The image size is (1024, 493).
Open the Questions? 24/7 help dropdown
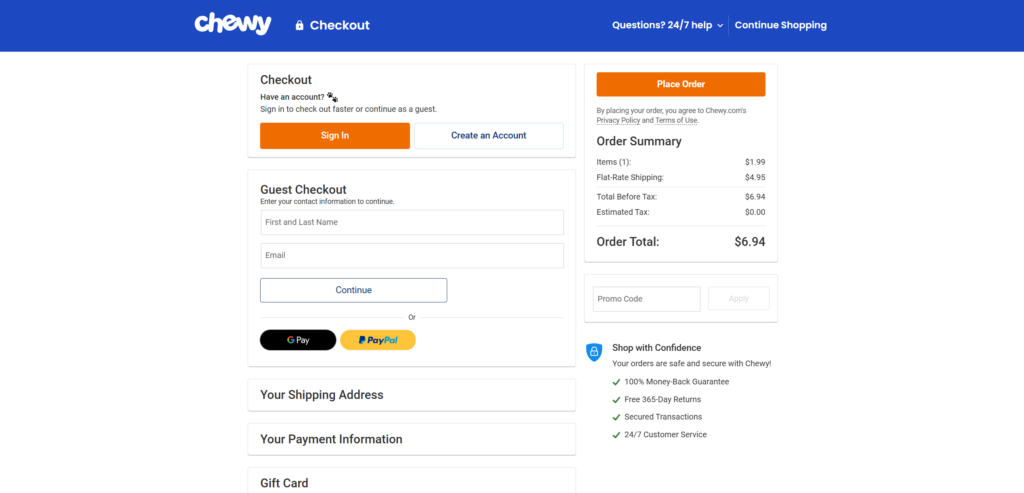667,25
